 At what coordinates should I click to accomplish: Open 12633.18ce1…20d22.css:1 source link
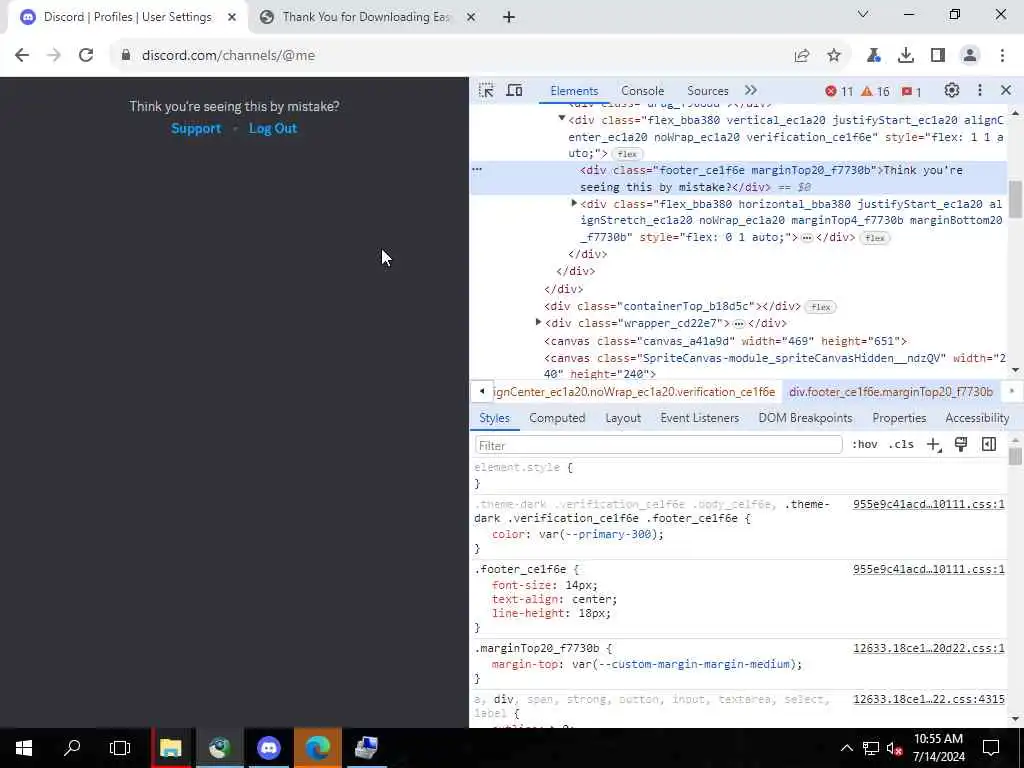click(x=929, y=648)
